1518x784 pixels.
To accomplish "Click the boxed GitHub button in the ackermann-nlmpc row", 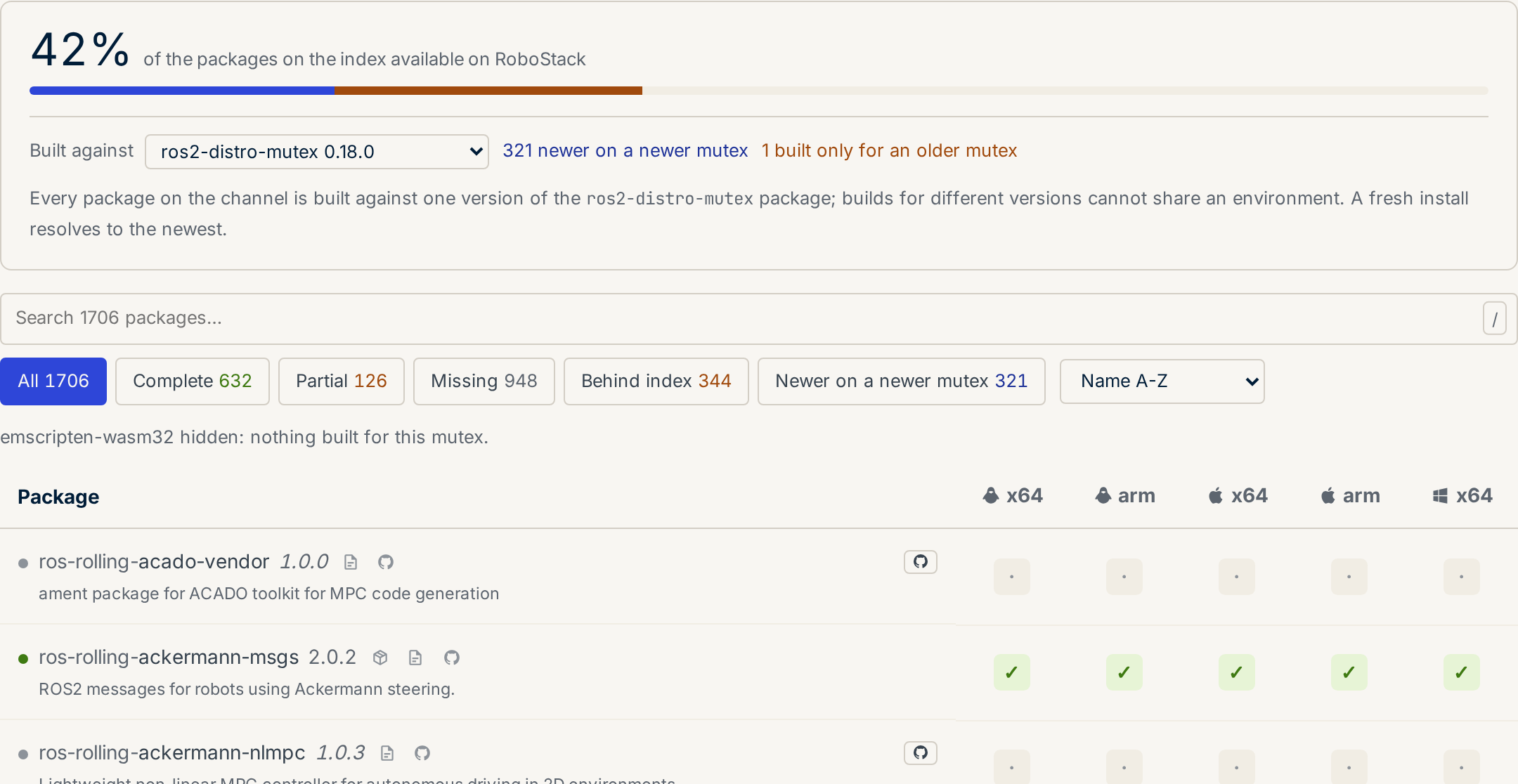I will click(921, 753).
